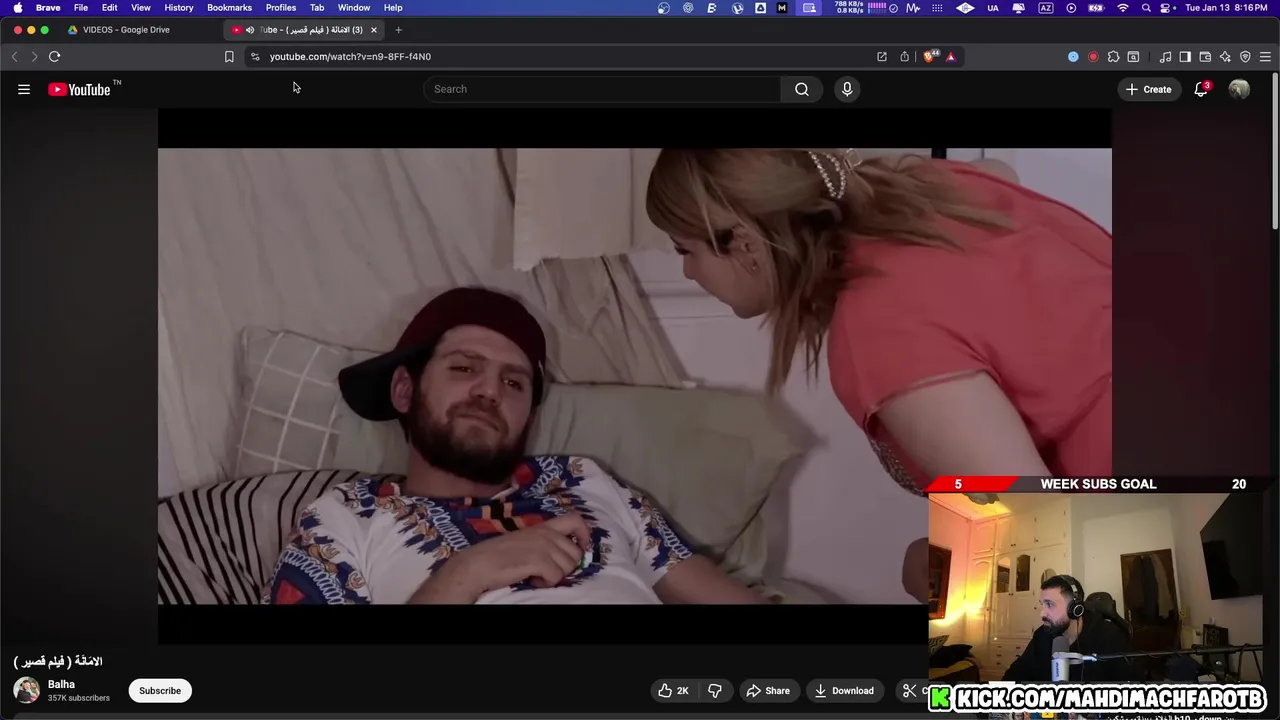The height and width of the screenshot is (720, 1280).
Task: Open Brave main hamburger menu
Action: point(1265,57)
